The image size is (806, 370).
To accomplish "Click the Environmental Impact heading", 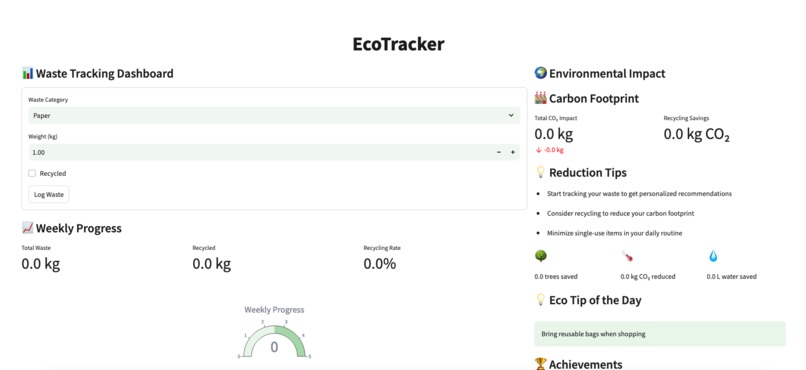I will click(x=607, y=73).
